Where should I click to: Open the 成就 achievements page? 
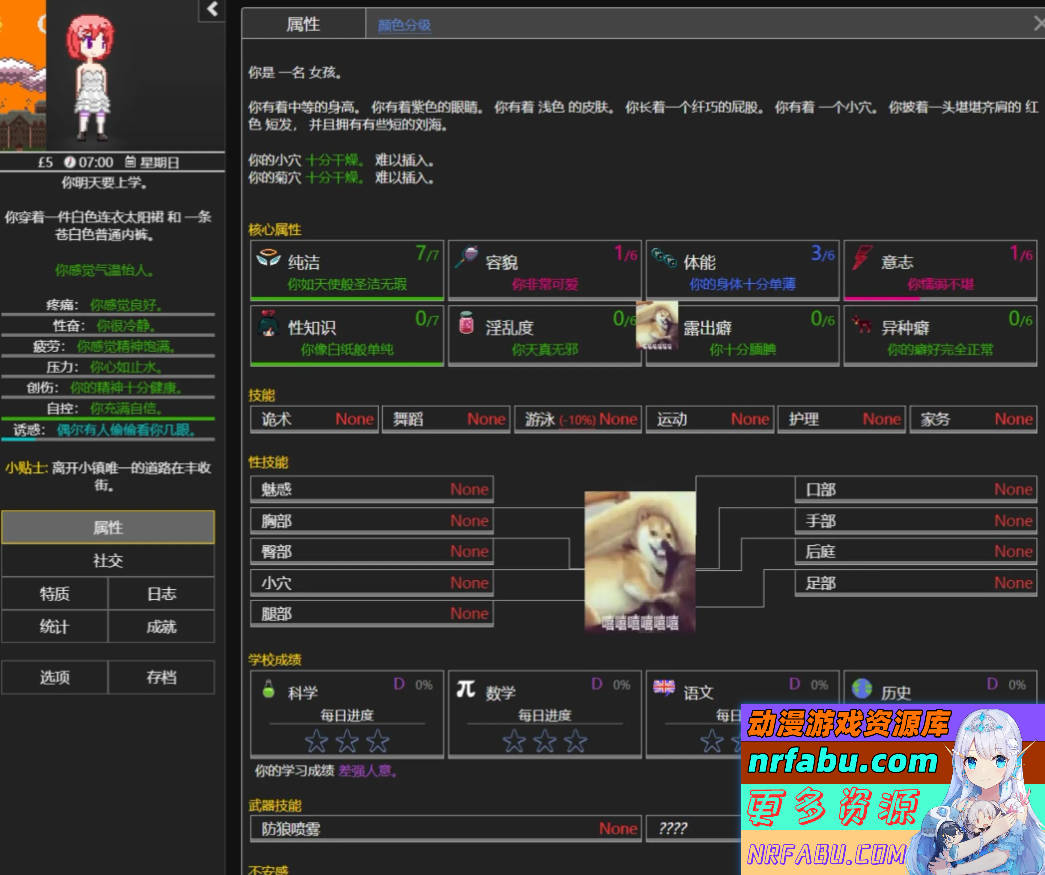(161, 627)
